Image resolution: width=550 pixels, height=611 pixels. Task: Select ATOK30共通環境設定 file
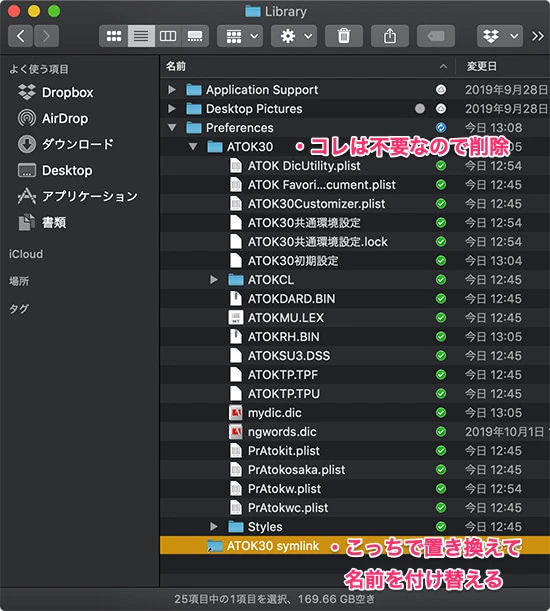click(304, 223)
